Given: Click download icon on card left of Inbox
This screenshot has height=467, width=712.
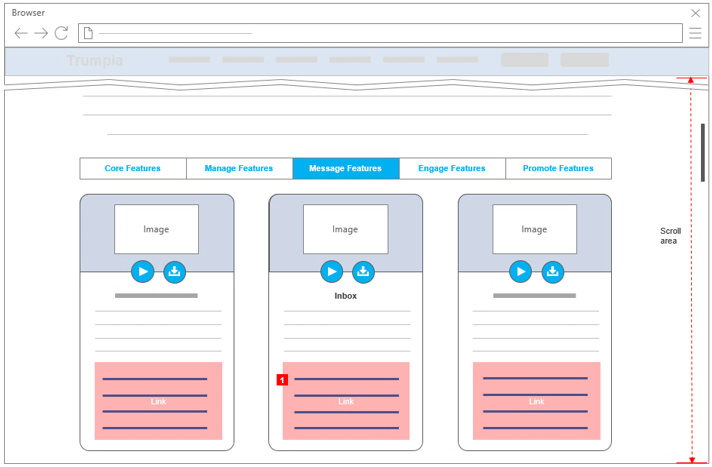Looking at the screenshot, I should pos(174,272).
